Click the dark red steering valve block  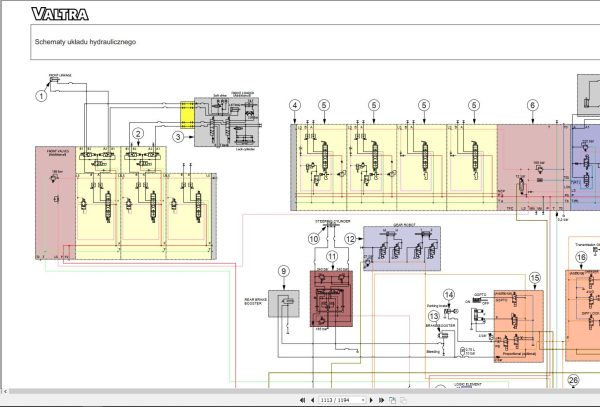330,300
